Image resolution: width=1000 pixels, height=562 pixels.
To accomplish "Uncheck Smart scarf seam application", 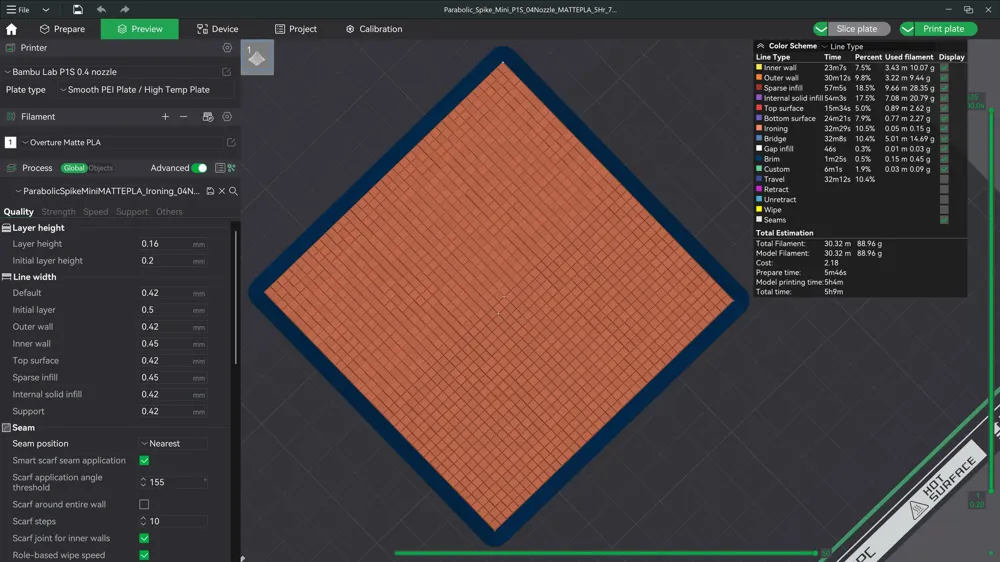I will (144, 461).
